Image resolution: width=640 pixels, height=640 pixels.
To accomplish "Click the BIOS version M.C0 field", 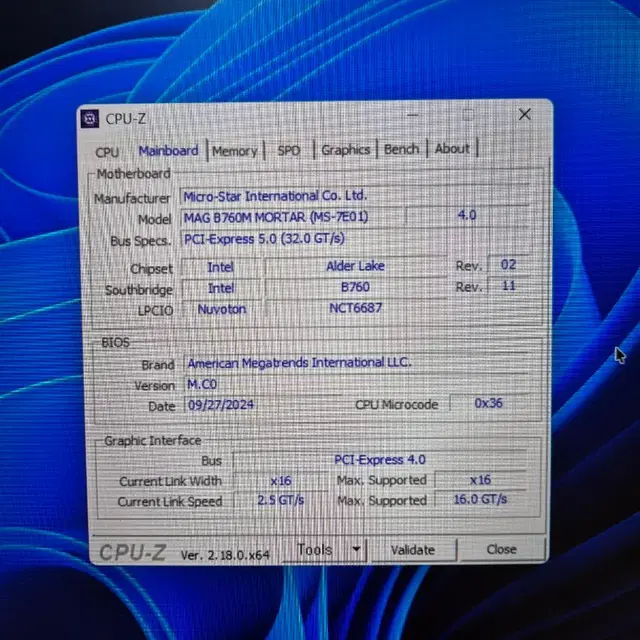I will 357,384.
